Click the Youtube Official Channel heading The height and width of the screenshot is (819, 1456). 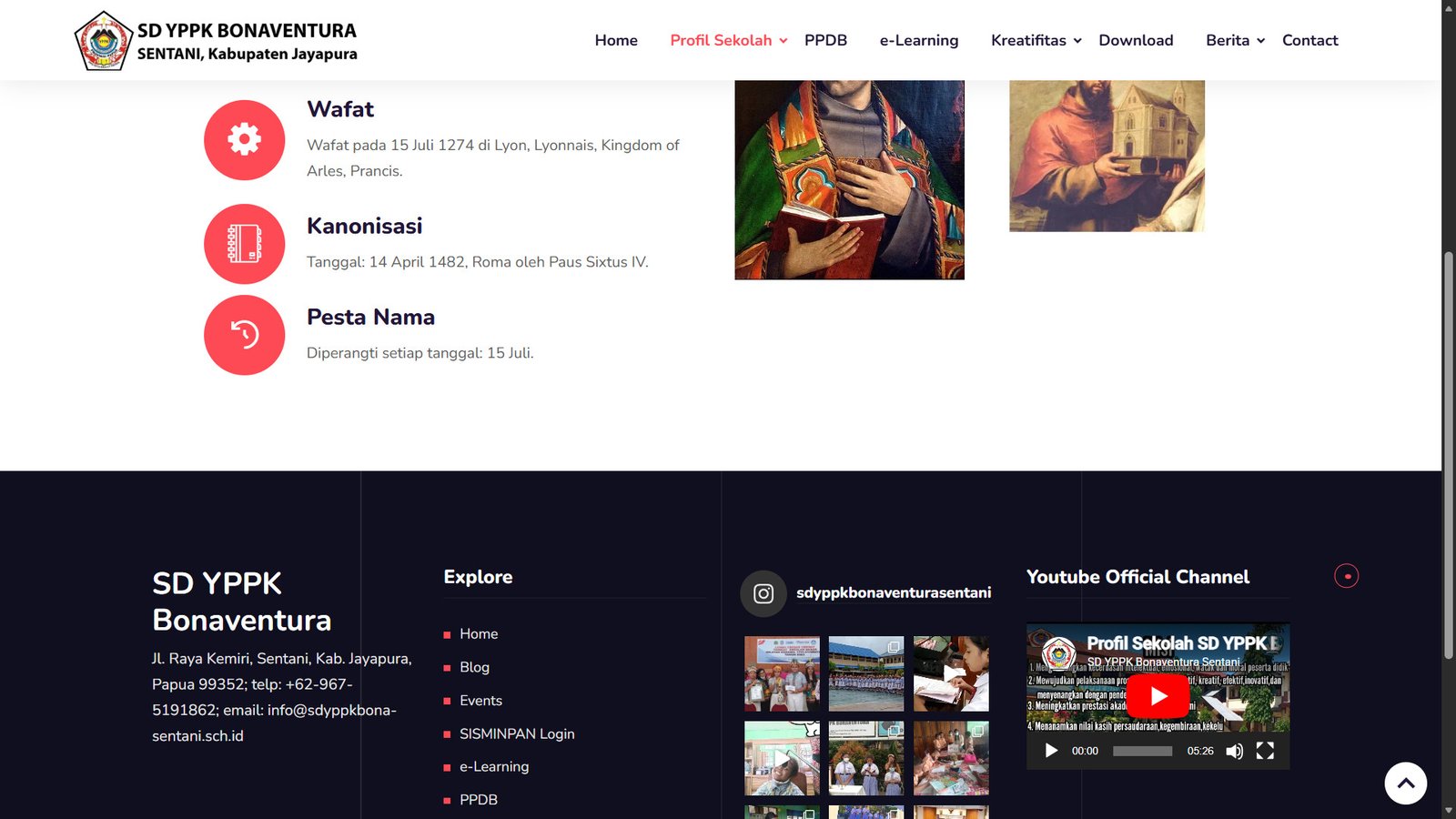1137,577
